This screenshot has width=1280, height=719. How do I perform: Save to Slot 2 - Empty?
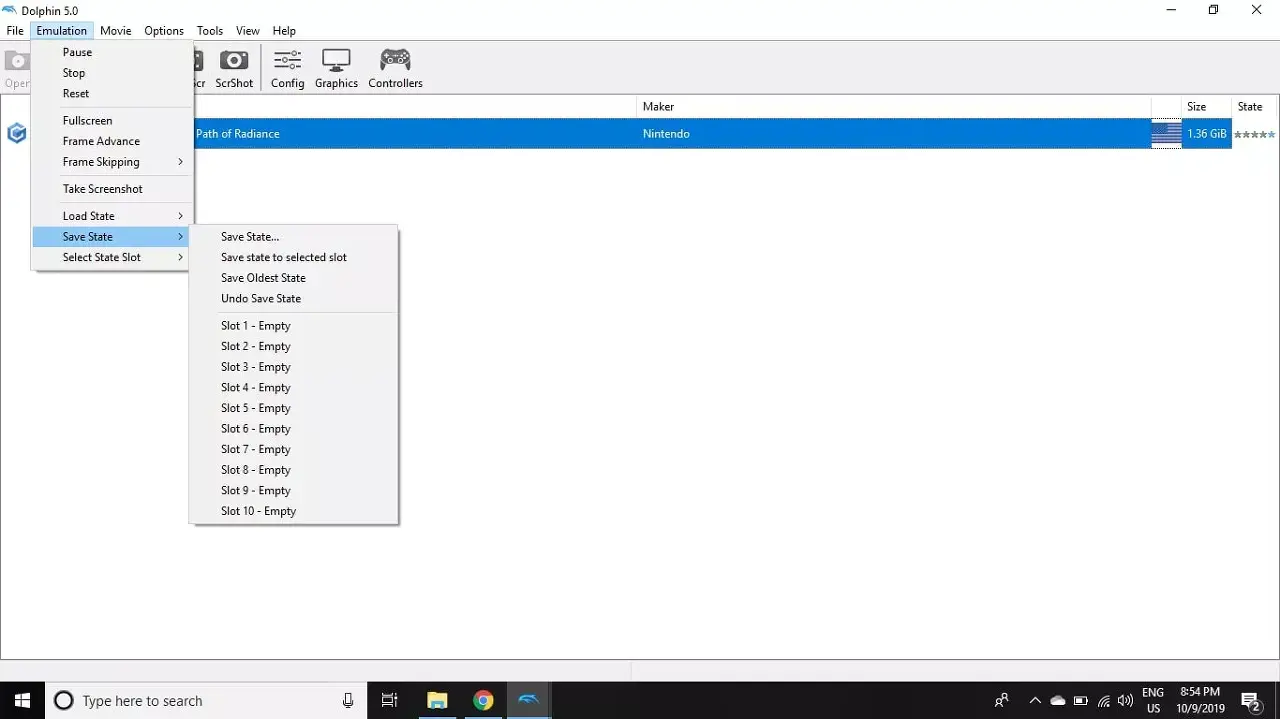click(x=294, y=346)
